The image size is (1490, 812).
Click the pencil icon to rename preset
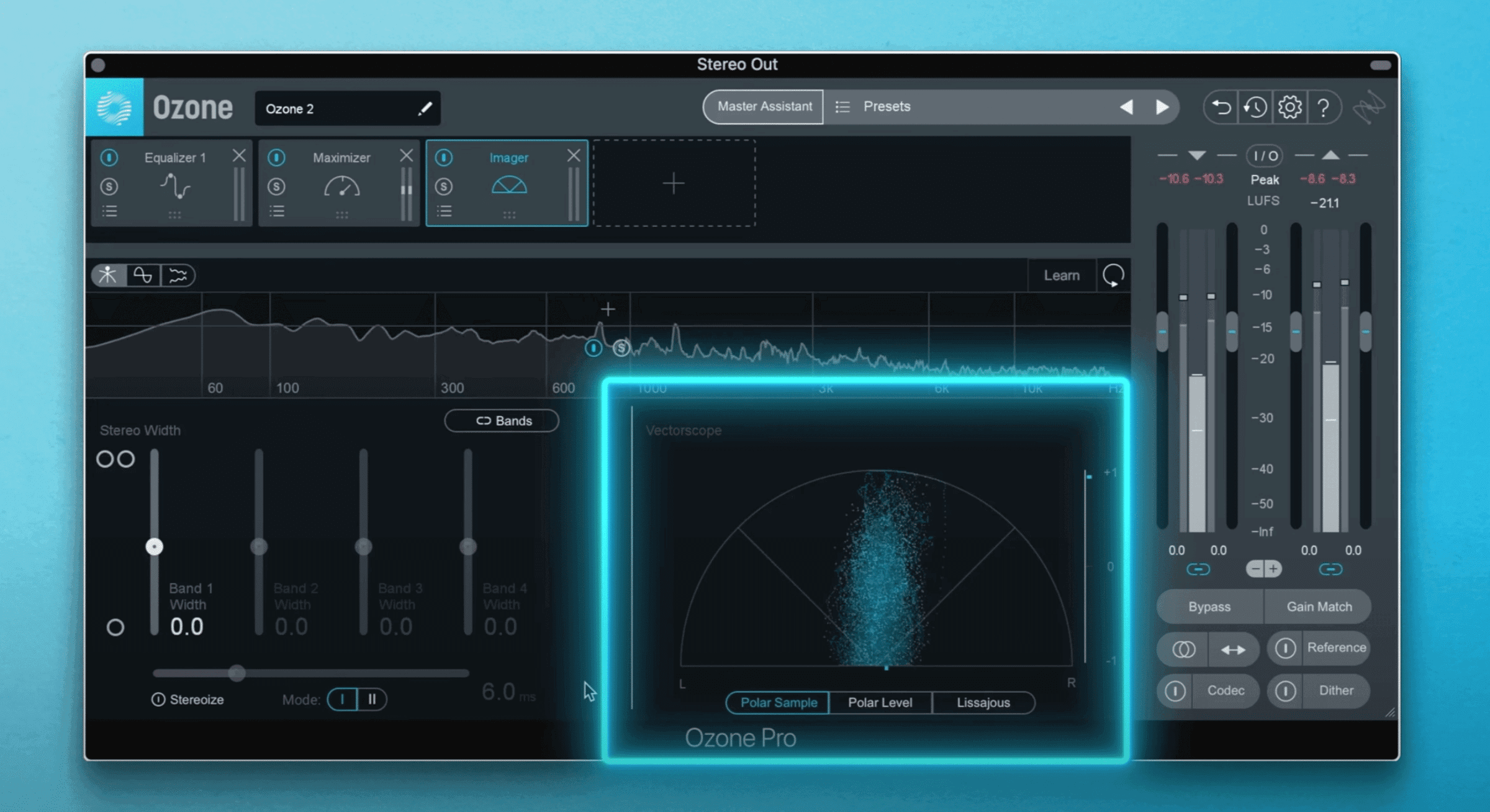(x=425, y=109)
